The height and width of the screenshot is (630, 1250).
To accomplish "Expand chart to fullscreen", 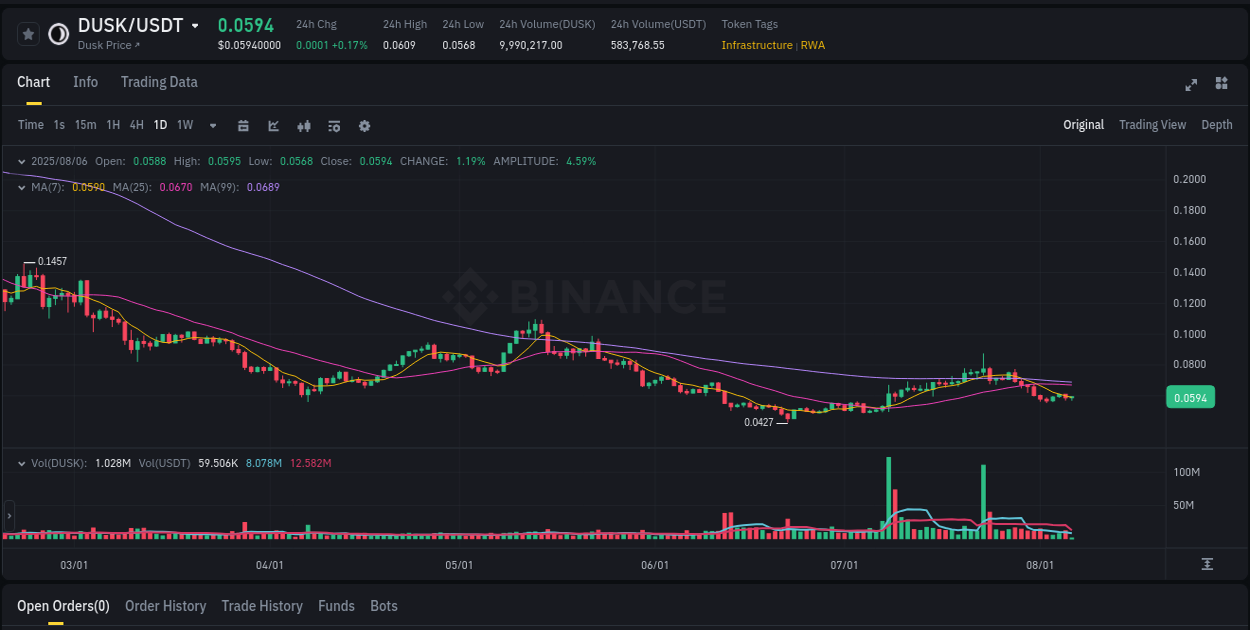I will pyautogui.click(x=1191, y=82).
